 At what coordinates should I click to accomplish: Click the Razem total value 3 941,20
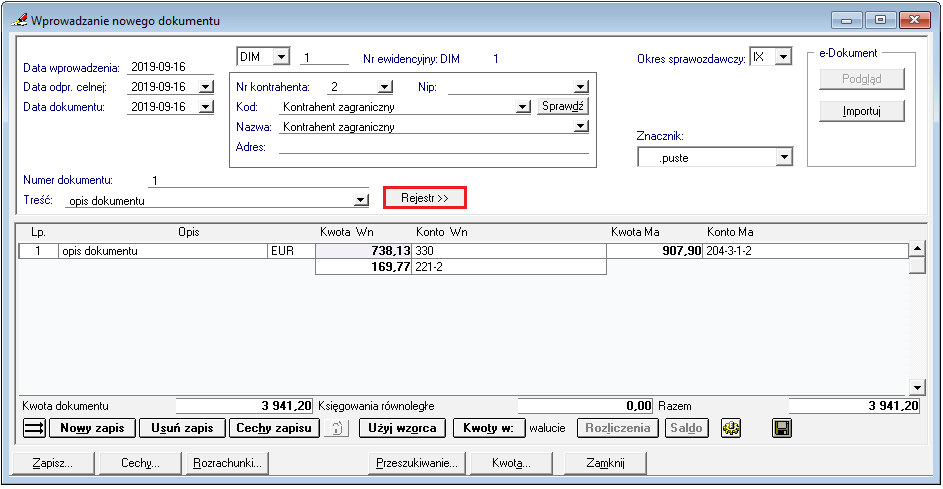[854, 406]
